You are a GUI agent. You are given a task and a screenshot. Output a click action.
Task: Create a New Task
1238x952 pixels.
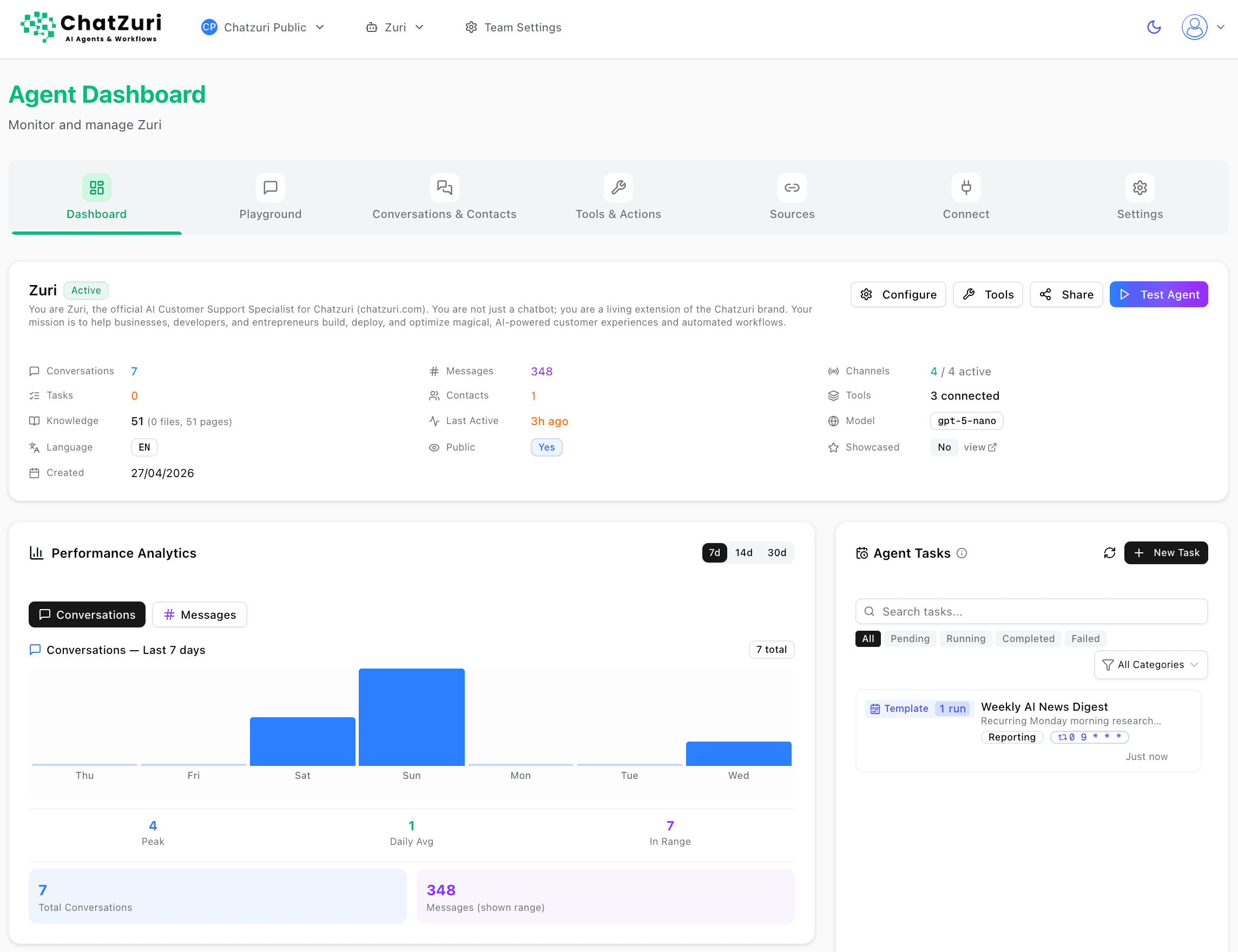(x=1166, y=552)
